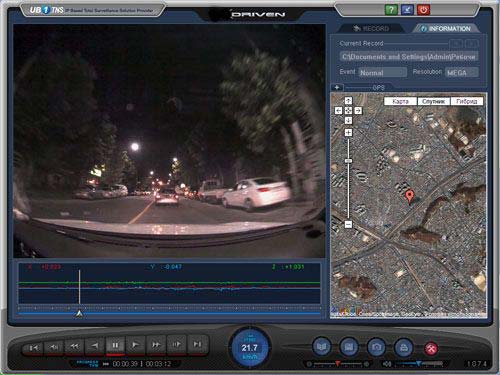Play the video in reverse
Viewport: 500px width, 375px height.
pos(95,345)
